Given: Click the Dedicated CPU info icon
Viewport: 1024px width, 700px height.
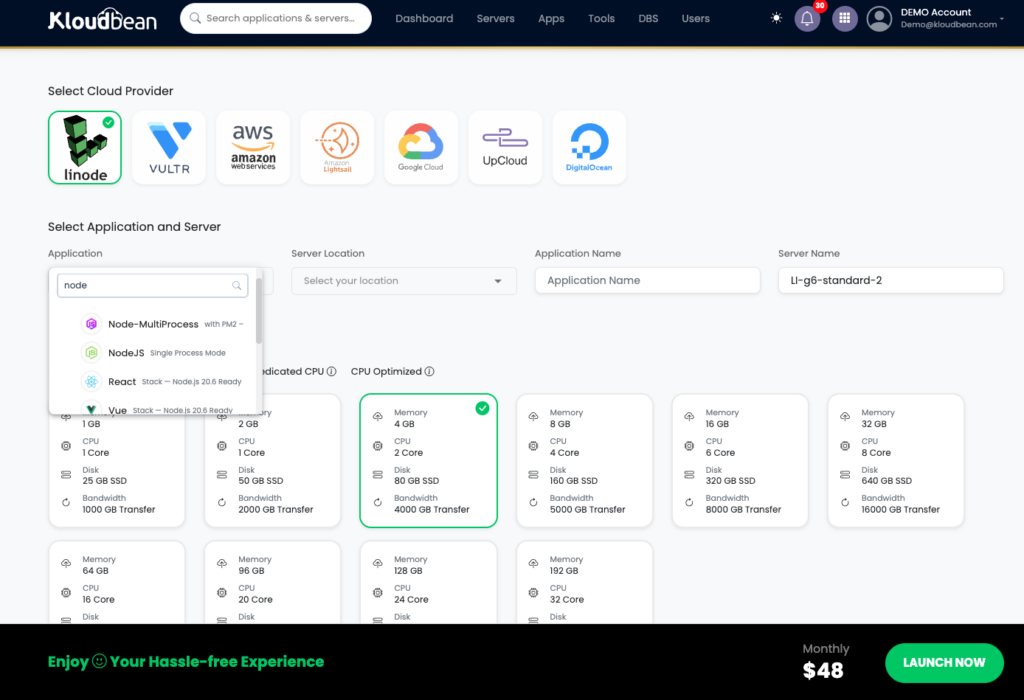Looking at the screenshot, I should [332, 372].
